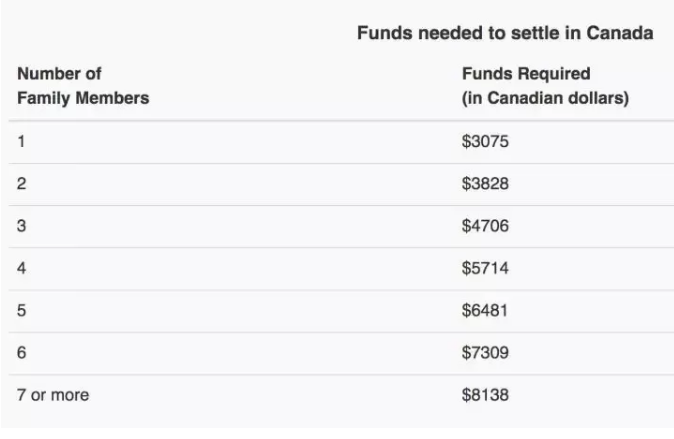Click the word 'Canada' in the title
Viewport: 674px width, 439px height.
pyautogui.click(x=619, y=33)
